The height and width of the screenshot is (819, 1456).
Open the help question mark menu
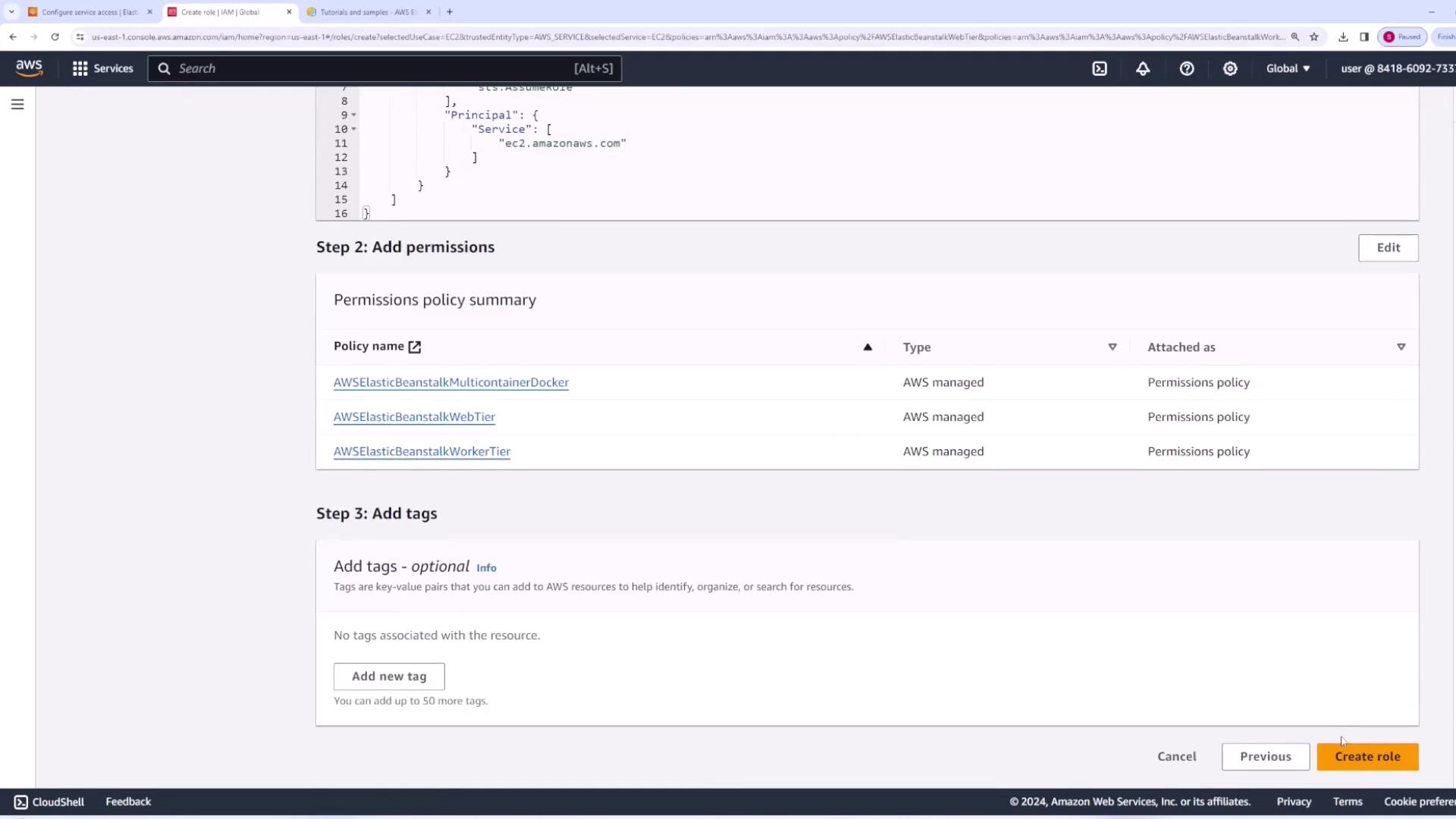[1187, 68]
